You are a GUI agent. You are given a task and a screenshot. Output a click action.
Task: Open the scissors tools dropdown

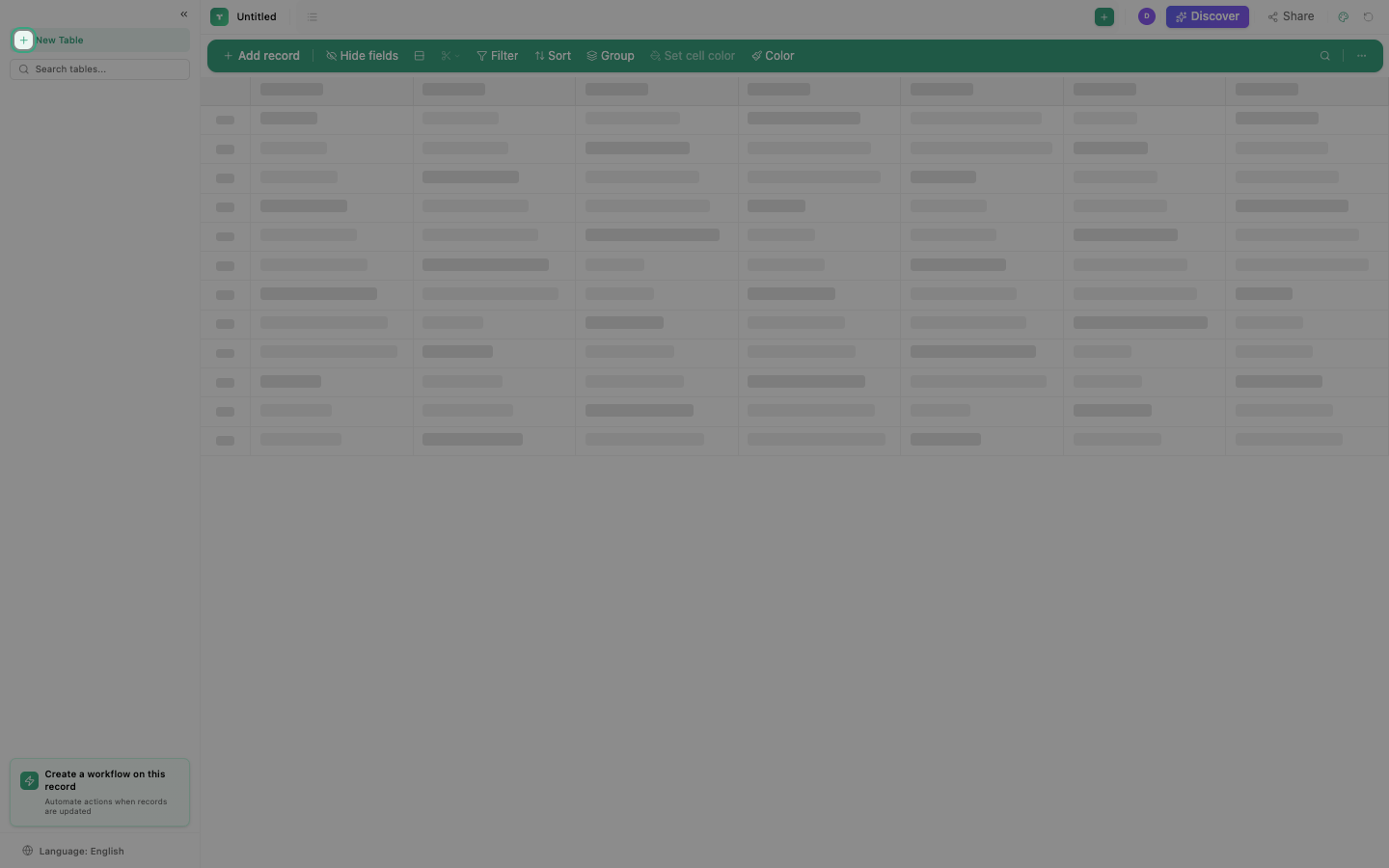[x=449, y=56]
